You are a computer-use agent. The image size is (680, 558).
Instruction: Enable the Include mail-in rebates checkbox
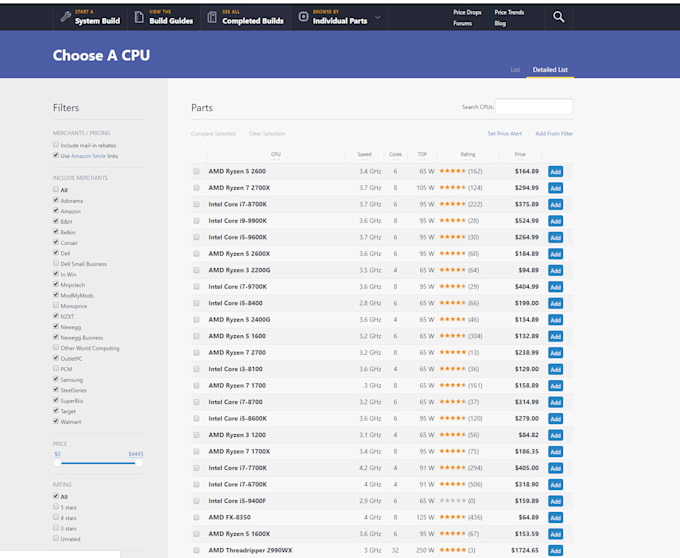pos(56,145)
